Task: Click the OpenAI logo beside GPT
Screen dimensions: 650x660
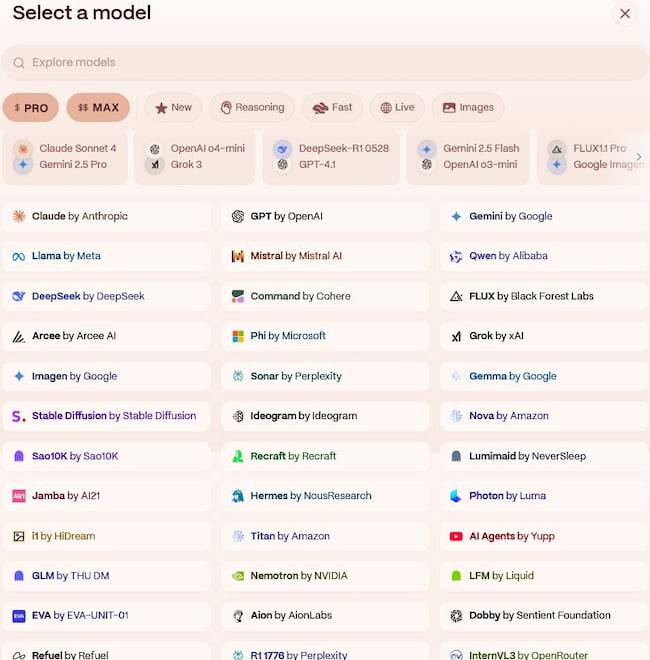Action: (238, 216)
